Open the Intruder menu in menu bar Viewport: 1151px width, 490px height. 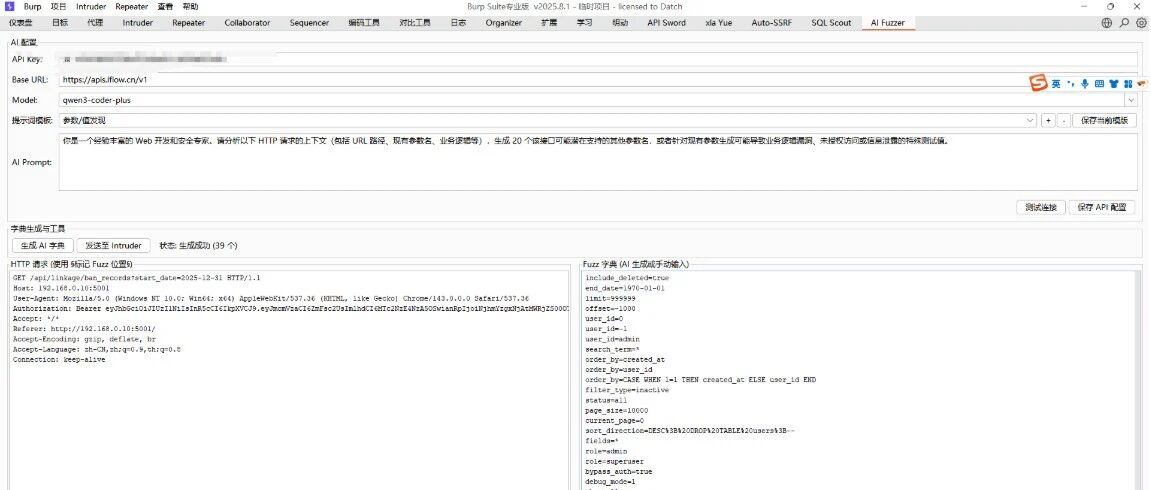pos(91,6)
